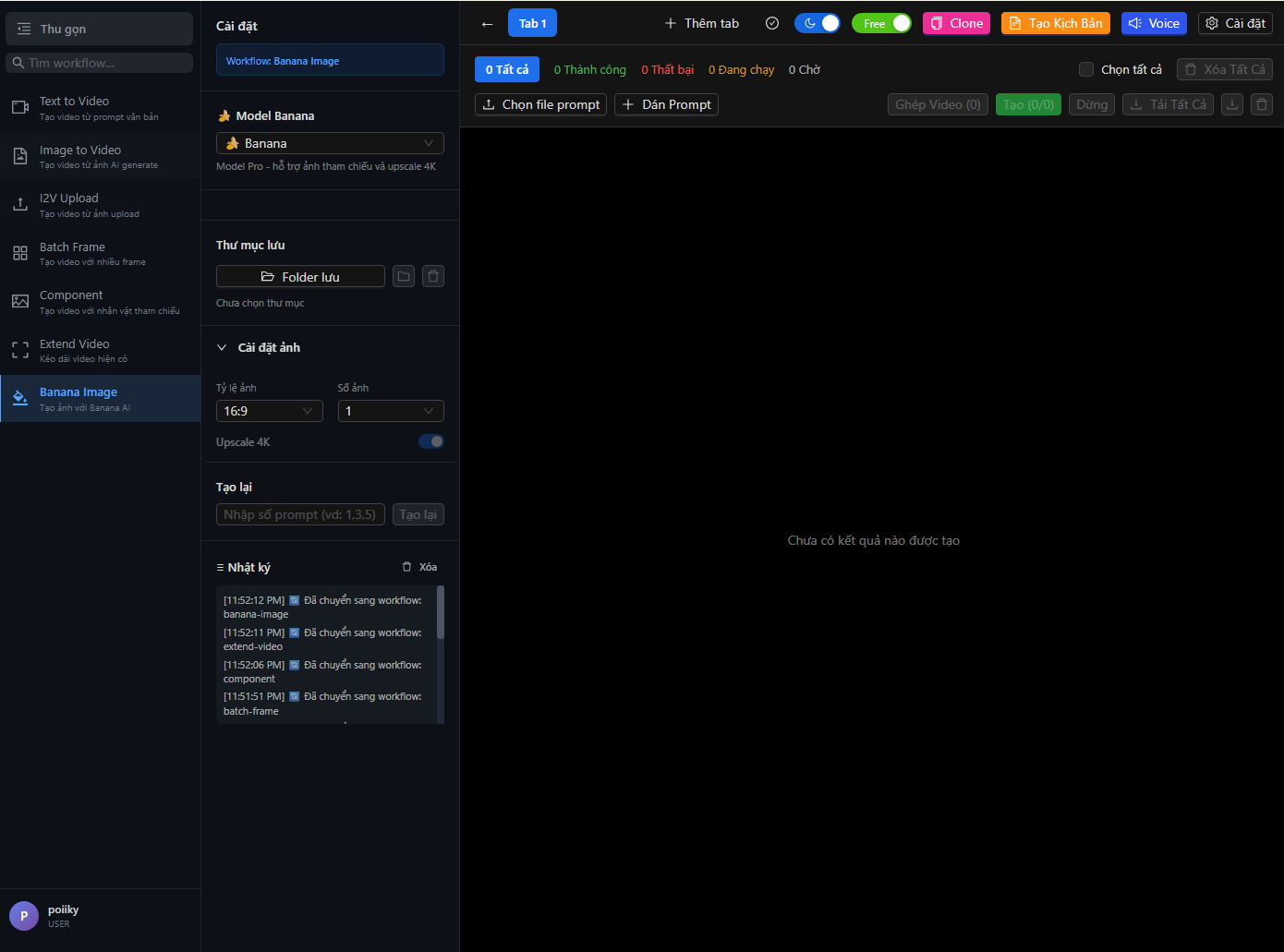The width and height of the screenshot is (1284, 952).
Task: Open the Batch Frame workflow
Action: [100, 253]
